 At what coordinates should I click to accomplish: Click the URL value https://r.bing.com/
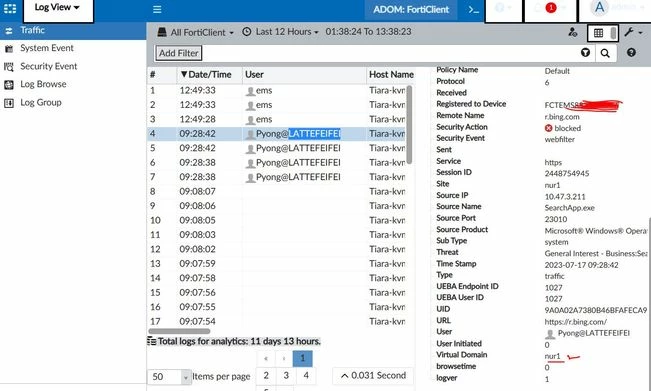click(575, 322)
